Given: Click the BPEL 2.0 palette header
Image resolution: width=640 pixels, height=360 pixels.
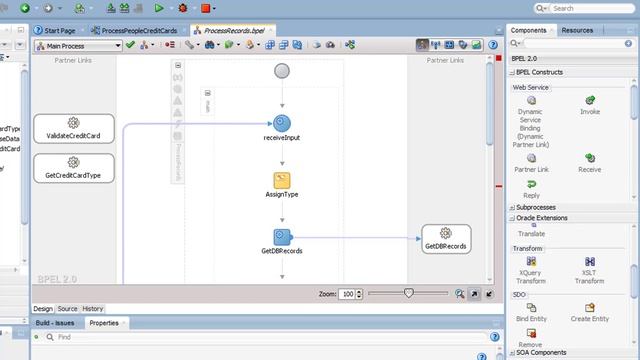Looking at the screenshot, I should [x=571, y=59].
